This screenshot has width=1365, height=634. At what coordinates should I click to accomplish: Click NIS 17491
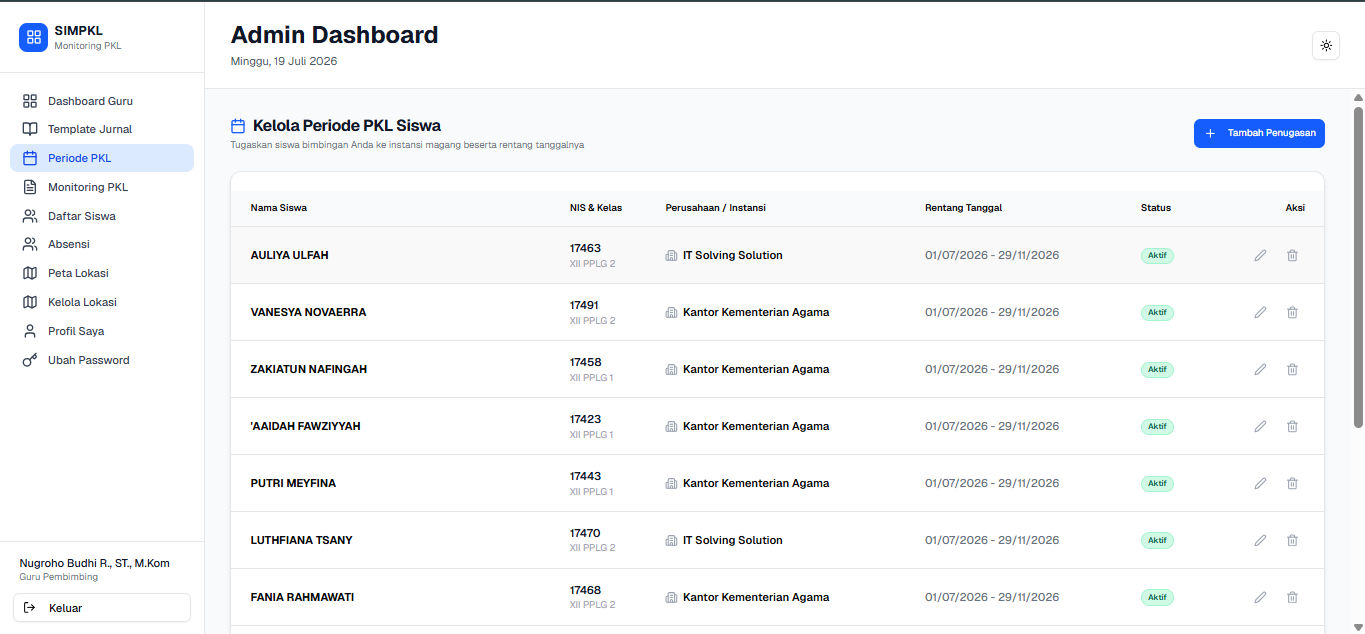pyautogui.click(x=585, y=305)
